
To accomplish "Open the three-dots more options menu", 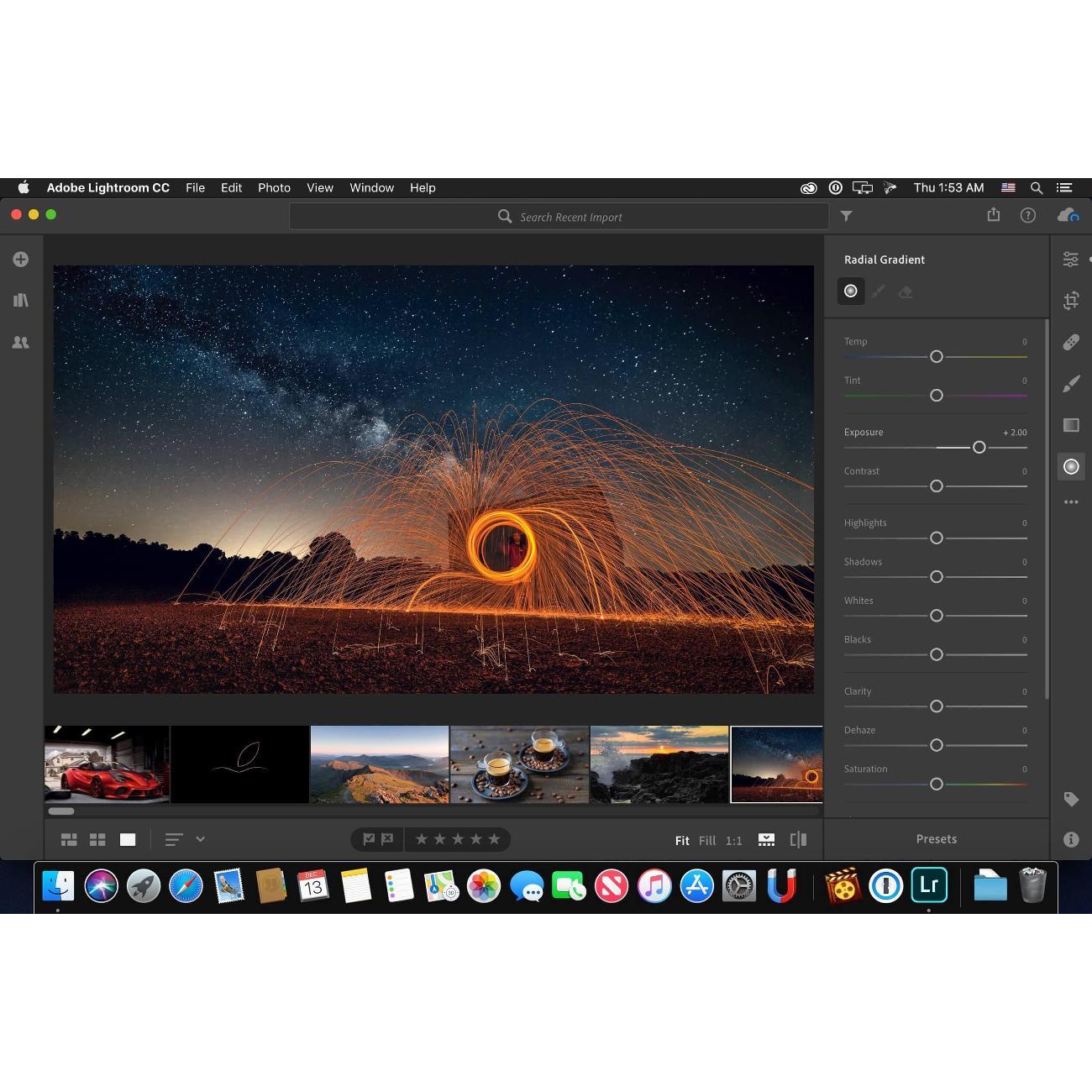I will [x=1071, y=502].
